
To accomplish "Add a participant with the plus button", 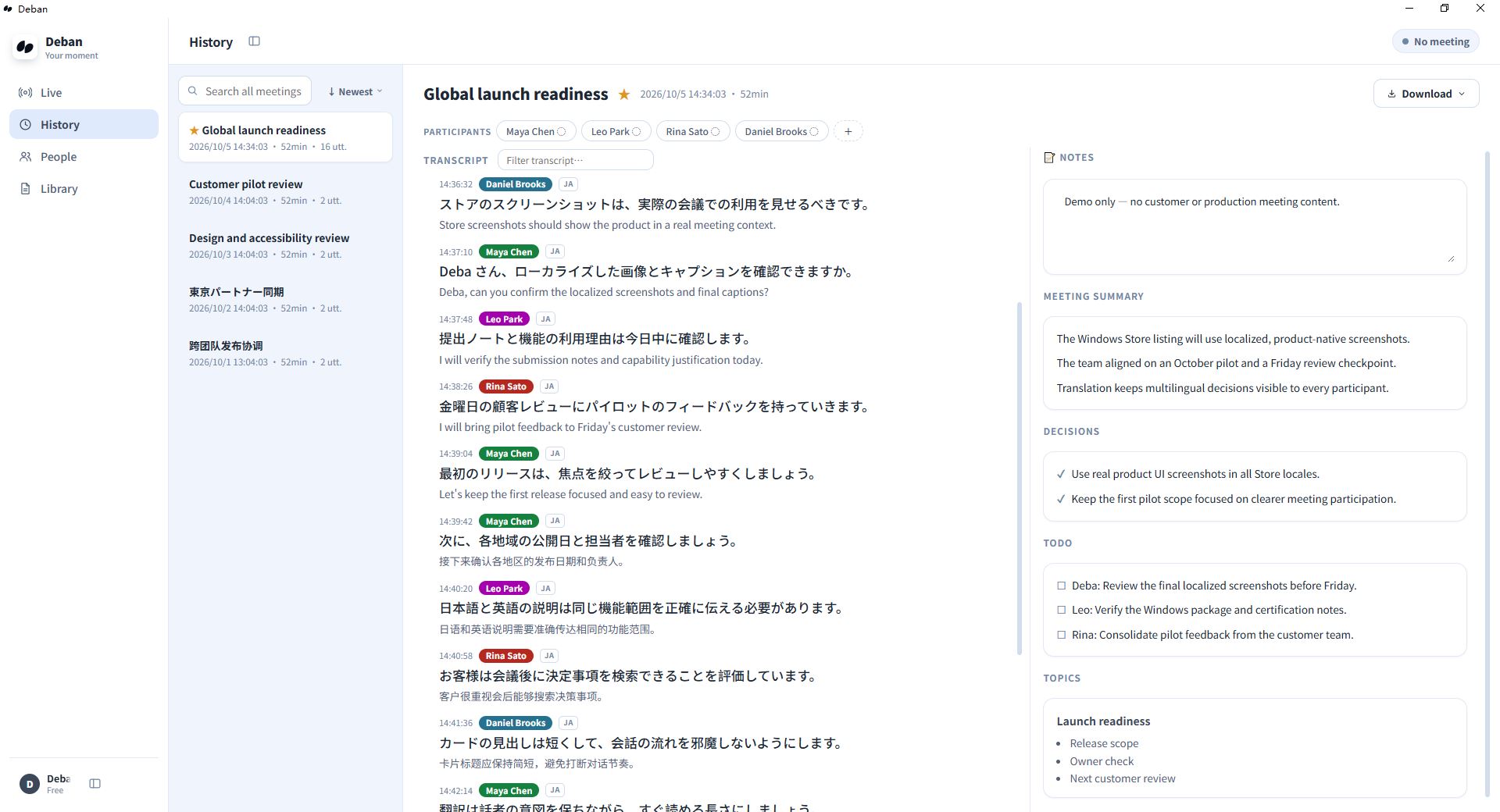I will [848, 131].
